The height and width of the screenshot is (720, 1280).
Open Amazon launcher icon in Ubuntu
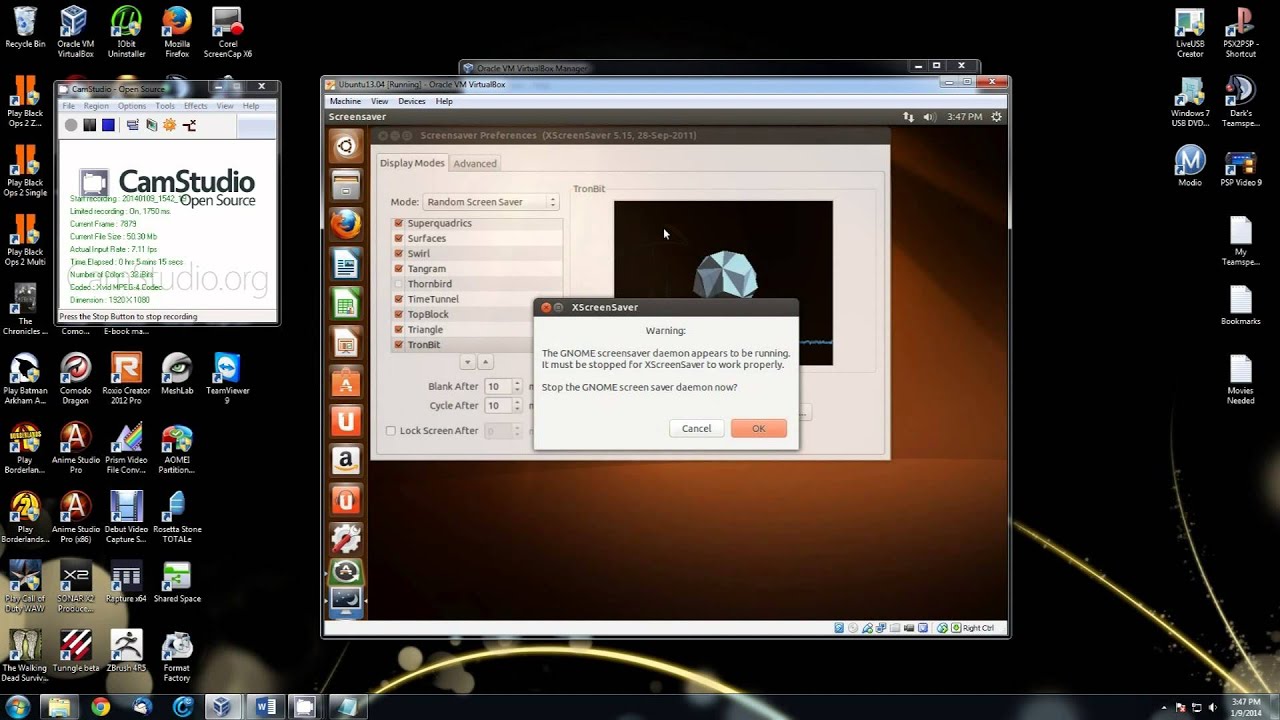coord(346,460)
